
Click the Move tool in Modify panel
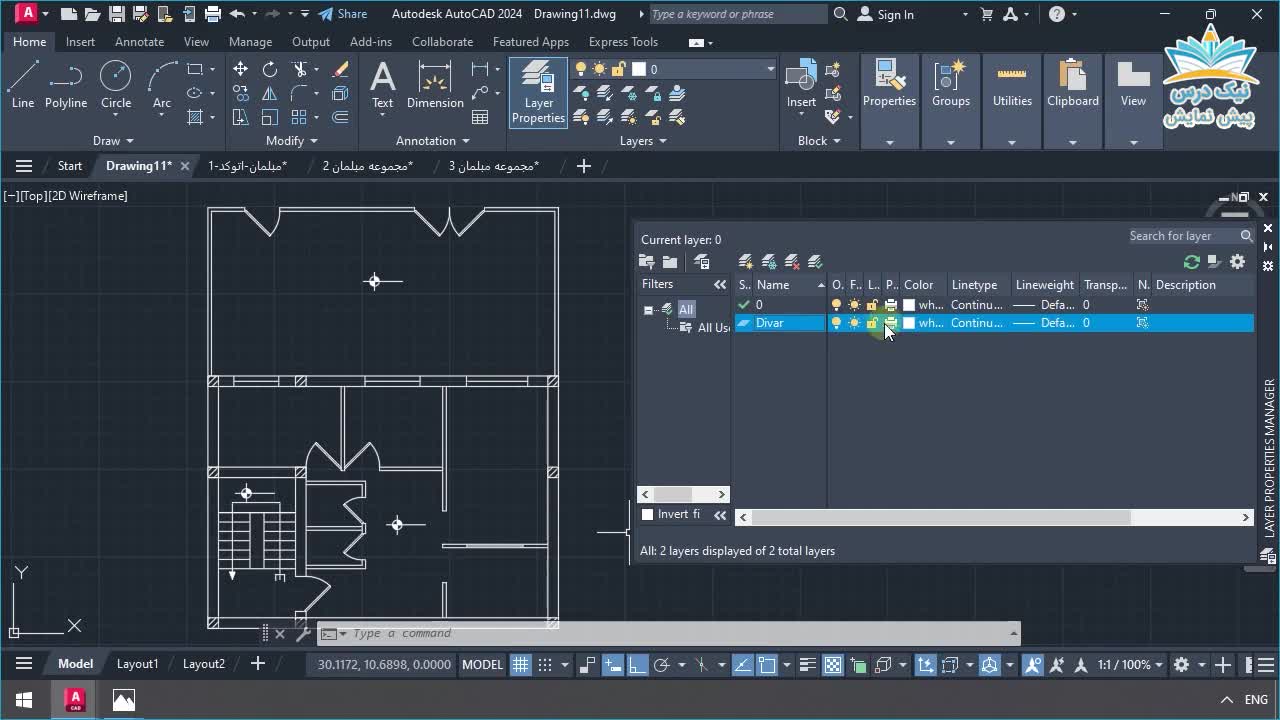[x=240, y=69]
